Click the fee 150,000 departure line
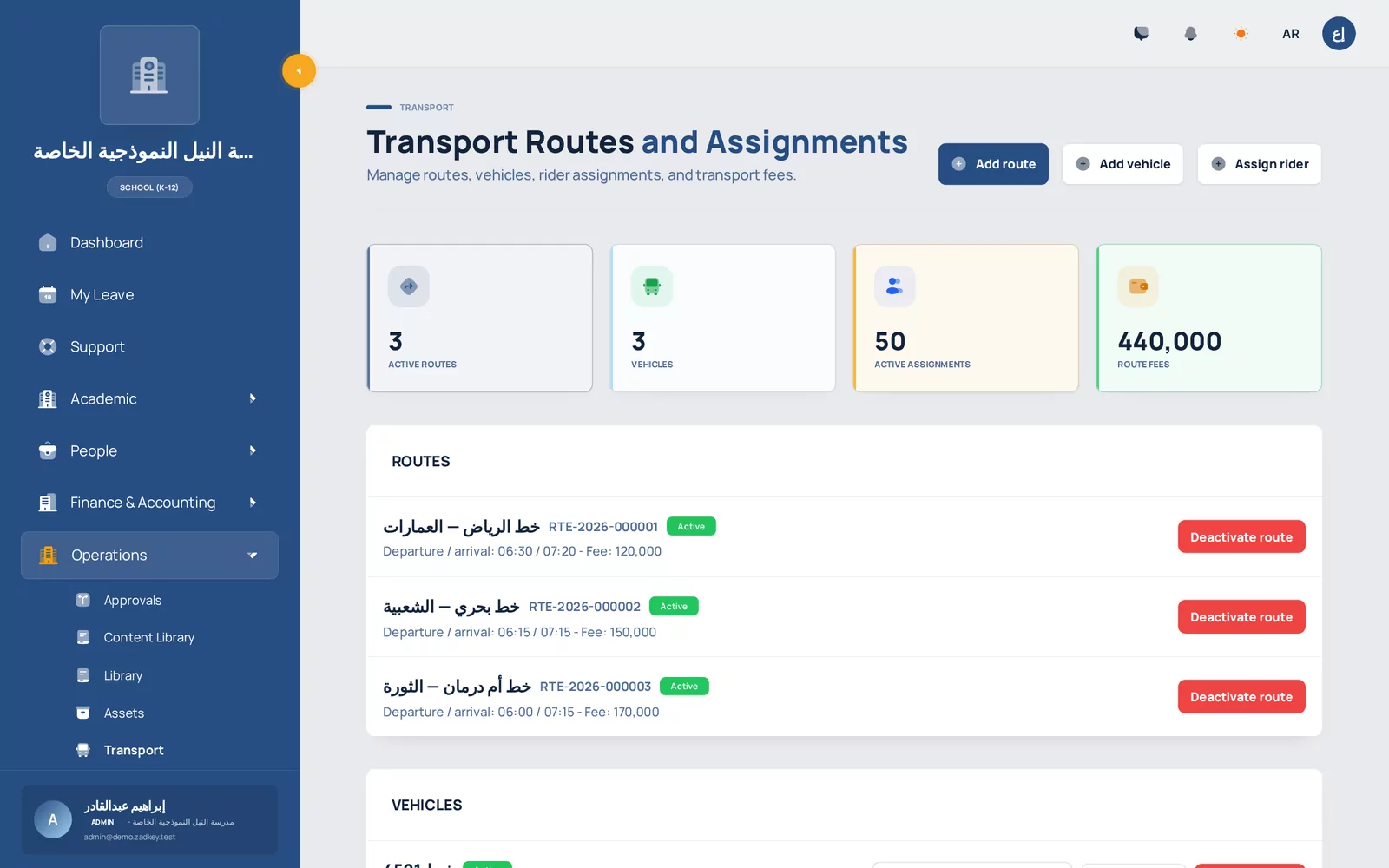Image resolution: width=1389 pixels, height=868 pixels. click(x=519, y=632)
